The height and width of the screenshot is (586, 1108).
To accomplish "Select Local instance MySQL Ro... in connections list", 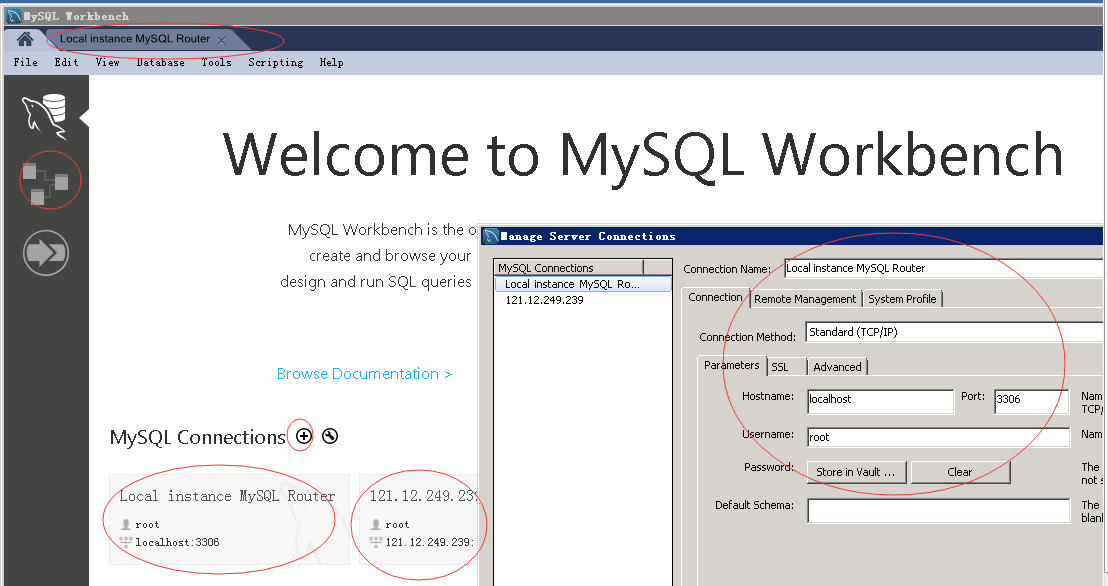I will tap(583, 284).
